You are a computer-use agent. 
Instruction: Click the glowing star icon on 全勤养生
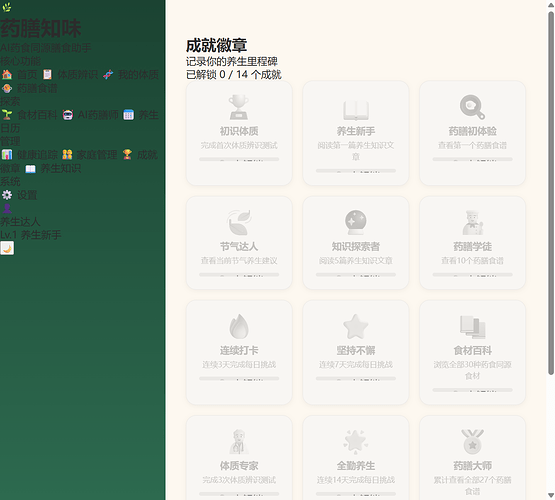click(356, 442)
